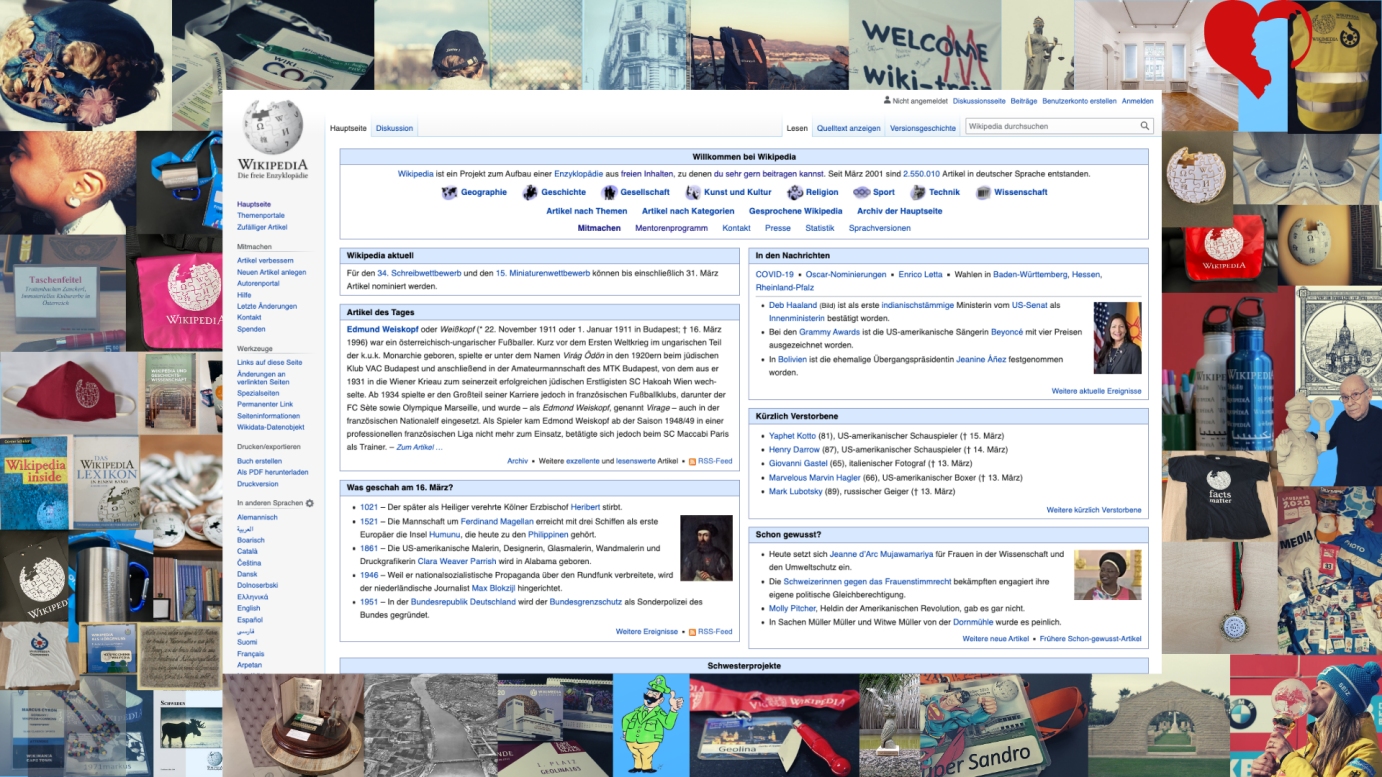Click Als PDF herunterladen
1382x777 pixels.
click(273, 472)
